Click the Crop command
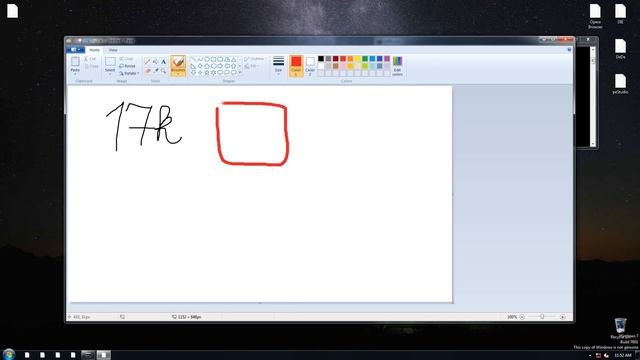The image size is (640, 360). [x=127, y=59]
